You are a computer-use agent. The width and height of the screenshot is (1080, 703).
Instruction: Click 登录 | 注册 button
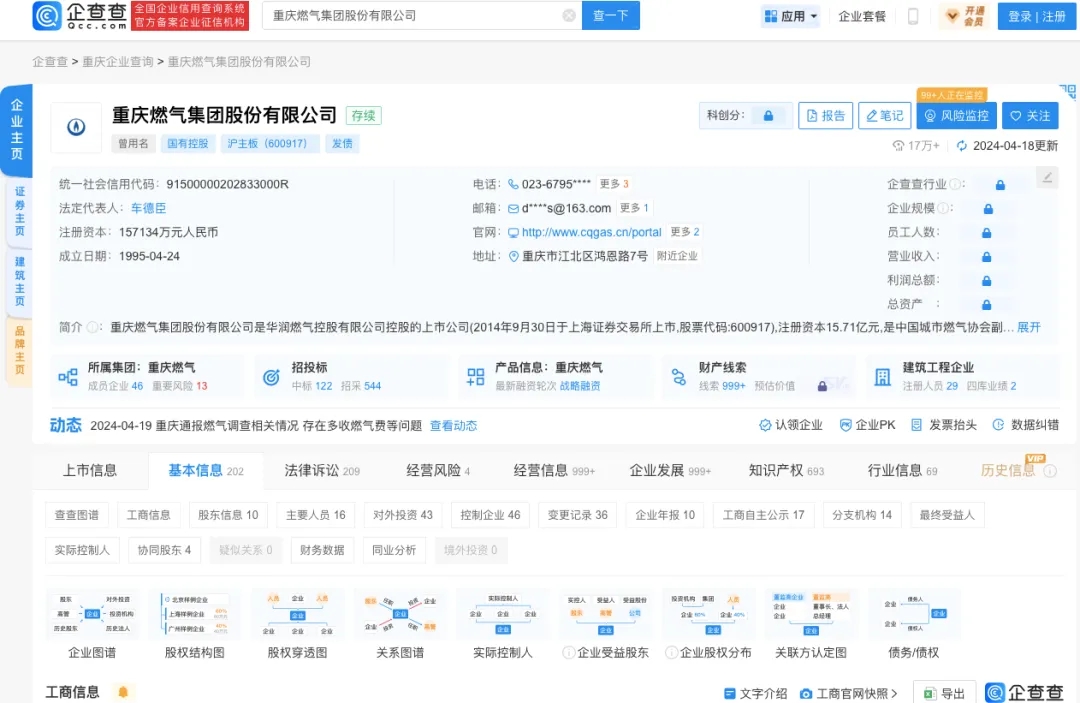(1037, 16)
